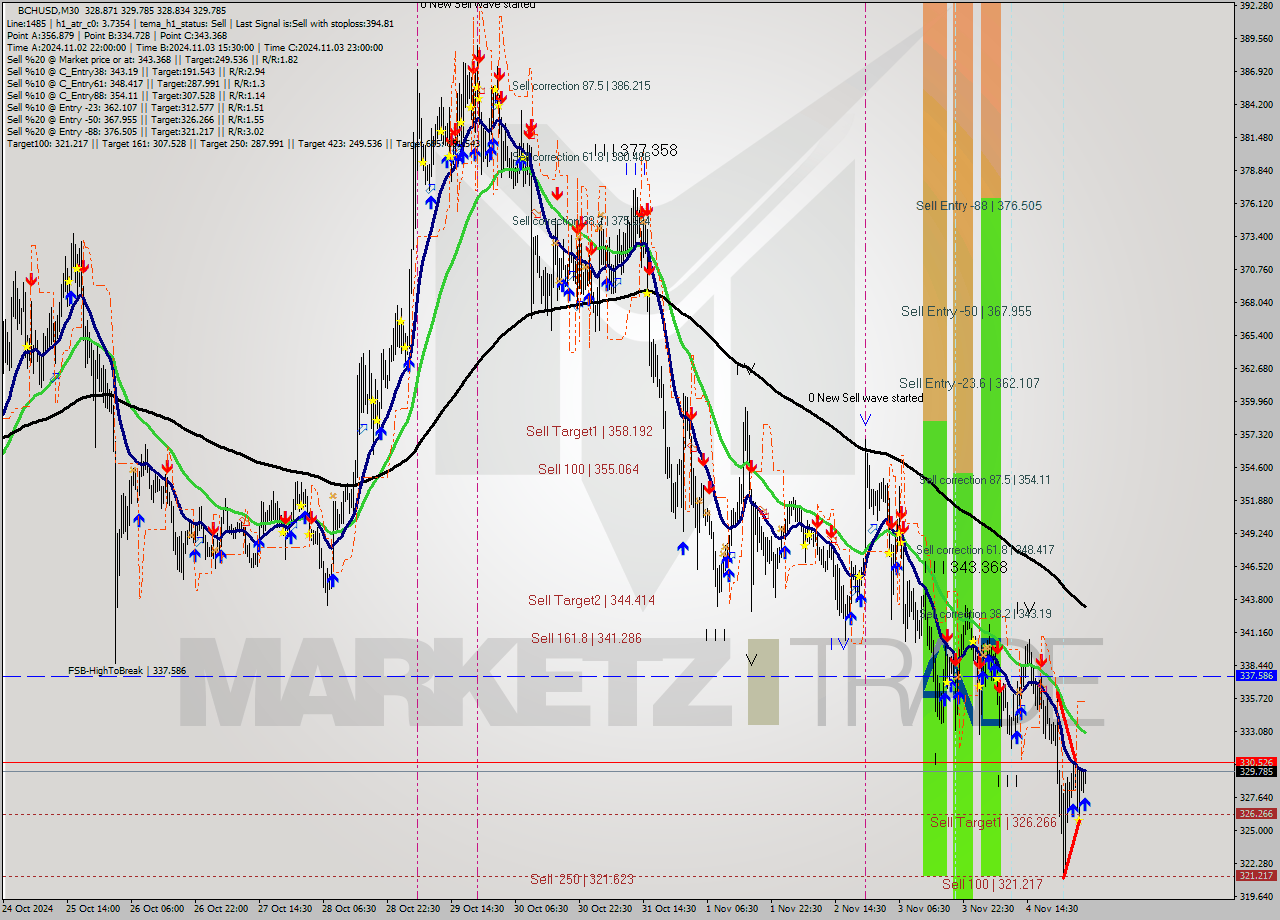Select the red 326.266 price tag on axis
Image resolution: width=1280 pixels, height=920 pixels.
point(1256,814)
